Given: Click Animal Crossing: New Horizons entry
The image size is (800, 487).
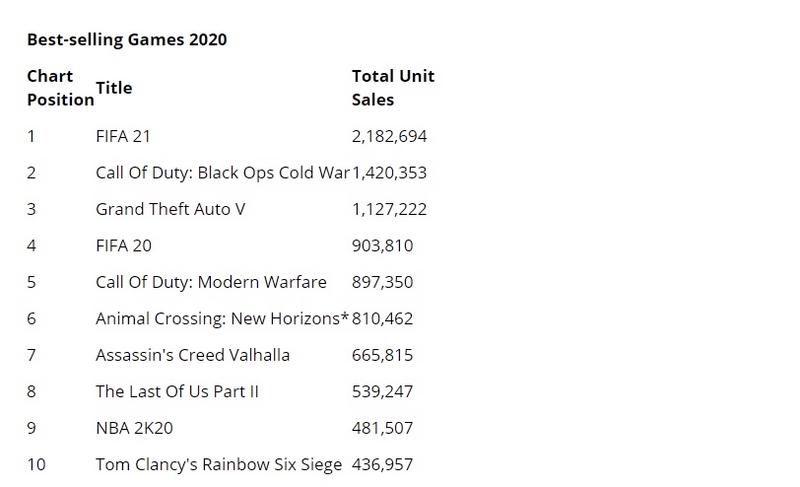Looking at the screenshot, I should (x=222, y=319).
